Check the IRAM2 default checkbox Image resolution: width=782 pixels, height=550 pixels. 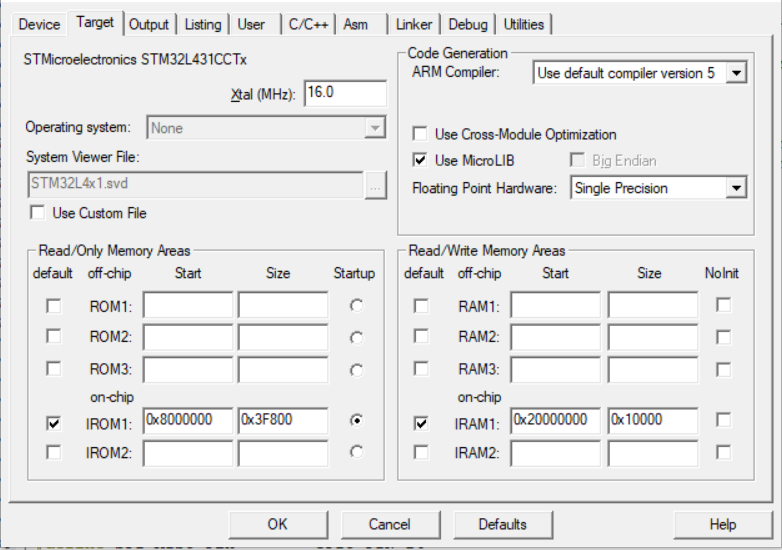421,452
